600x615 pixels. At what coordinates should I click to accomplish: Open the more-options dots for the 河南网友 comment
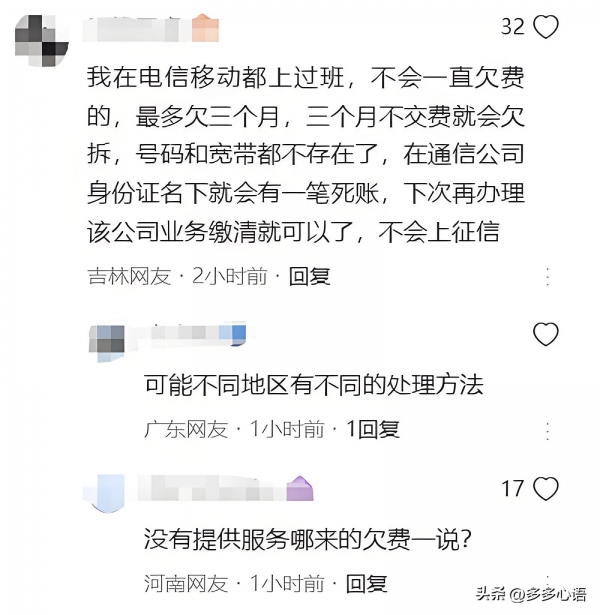click(x=547, y=580)
